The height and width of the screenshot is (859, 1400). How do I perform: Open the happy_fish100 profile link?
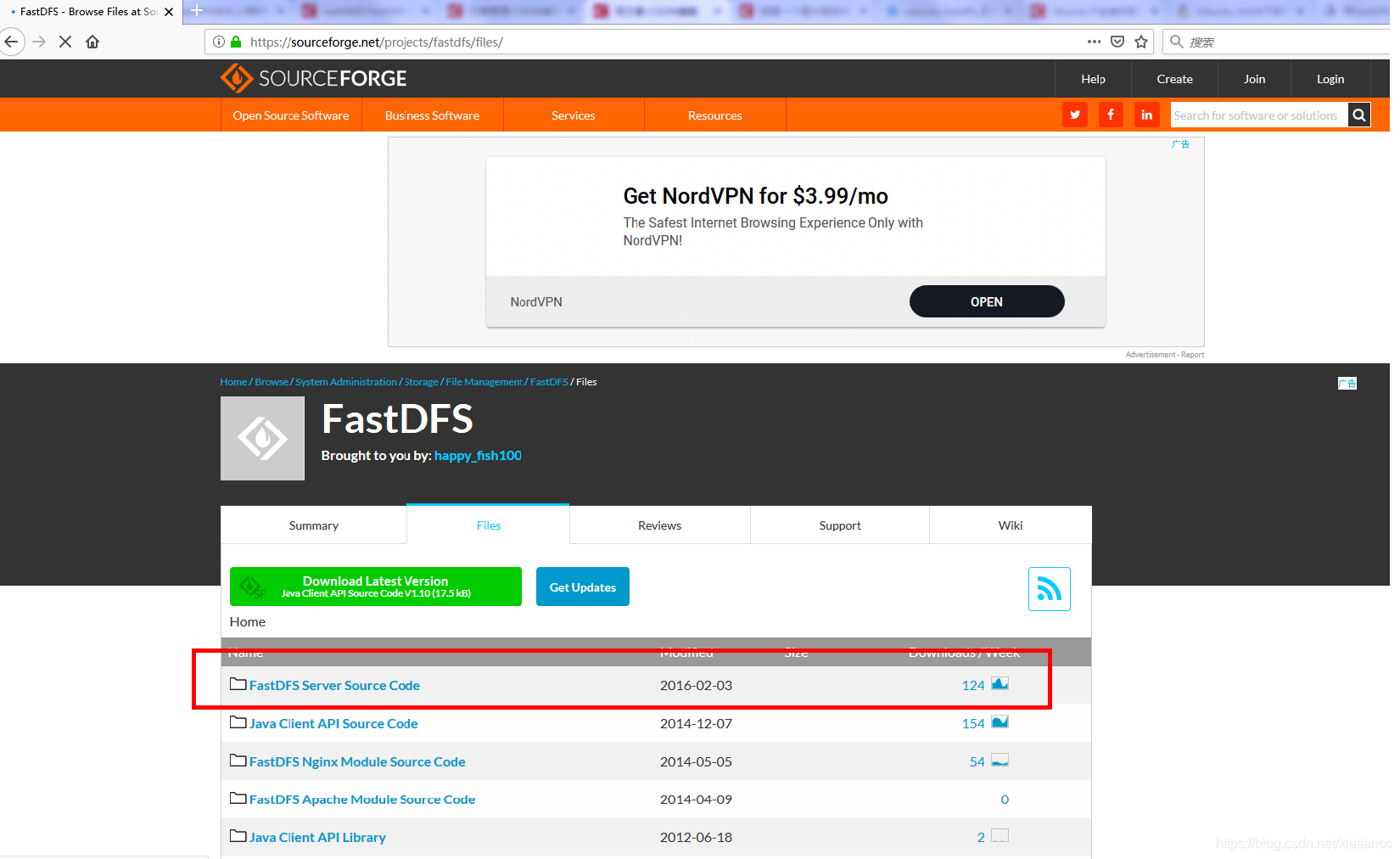[x=478, y=455]
